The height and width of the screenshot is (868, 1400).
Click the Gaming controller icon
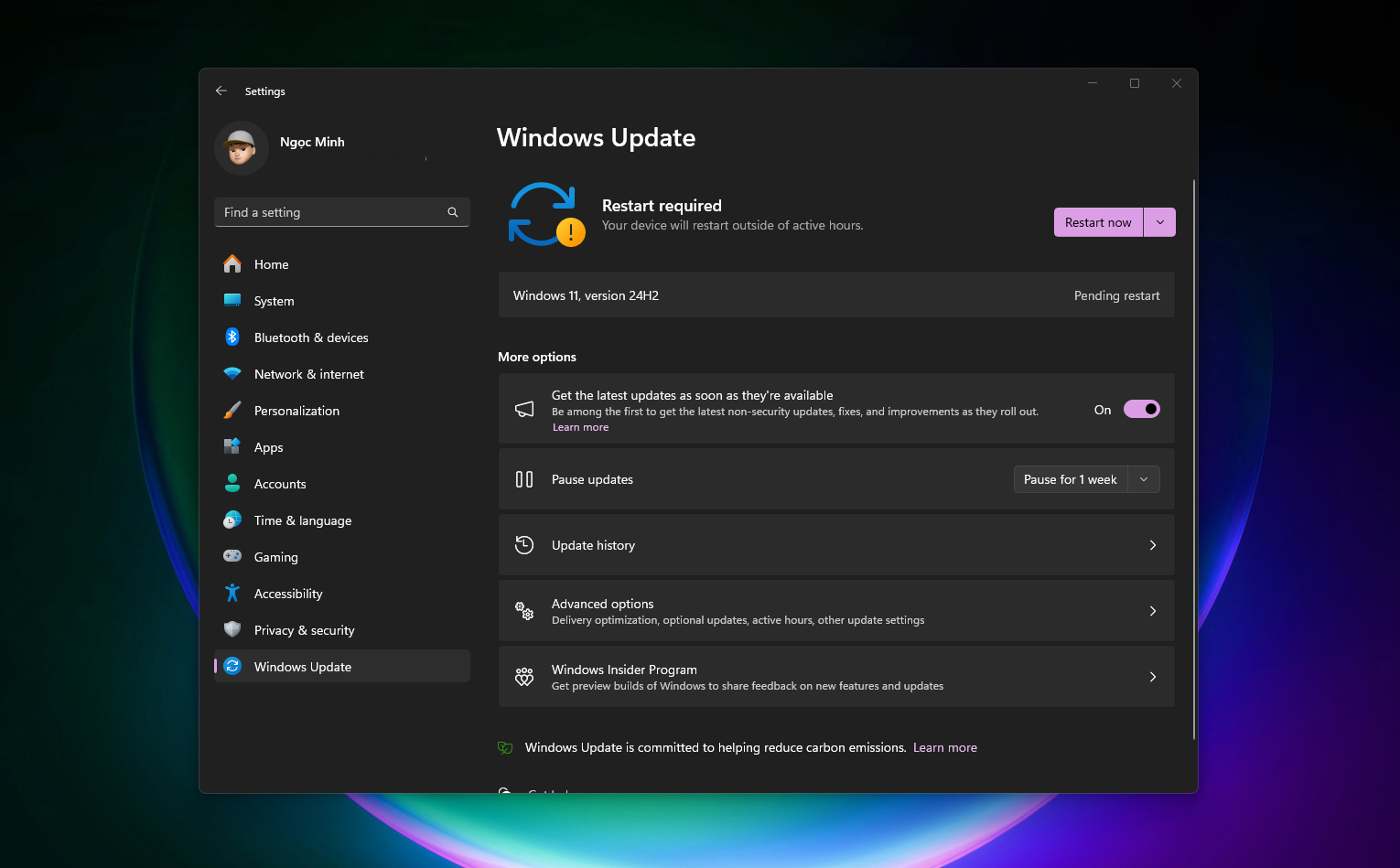pyautogui.click(x=232, y=556)
